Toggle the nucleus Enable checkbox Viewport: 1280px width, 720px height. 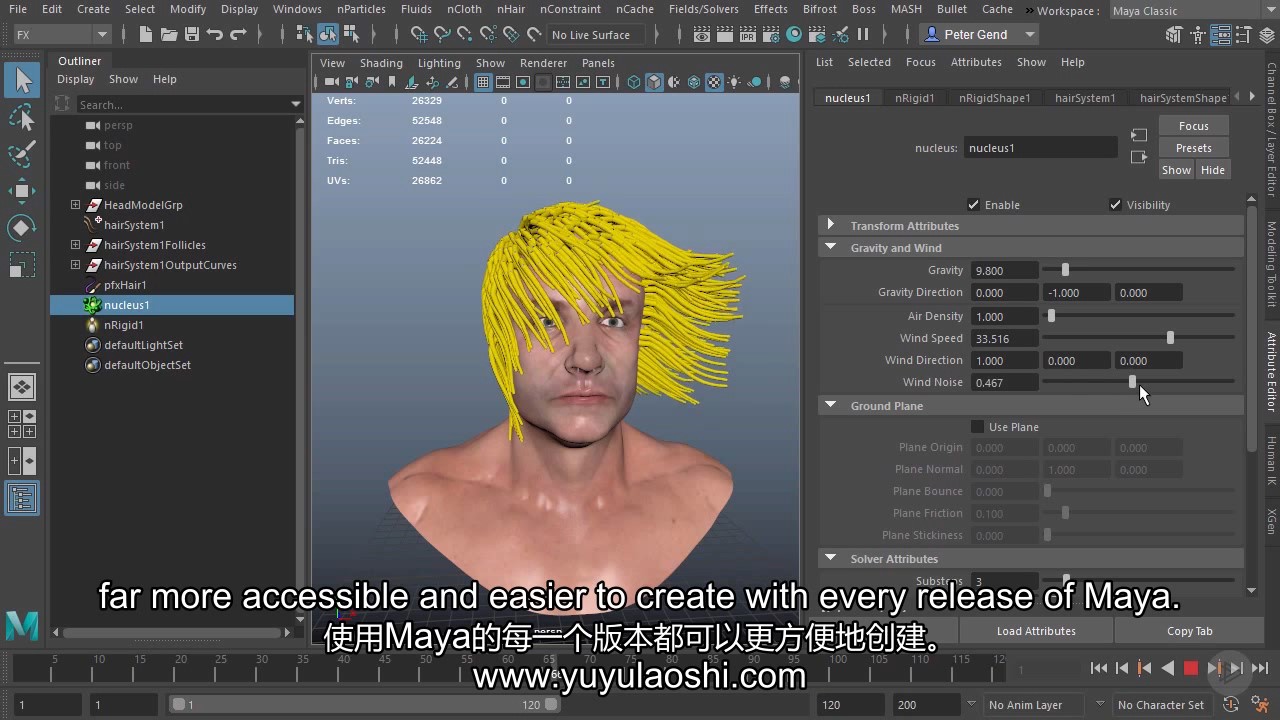point(974,205)
